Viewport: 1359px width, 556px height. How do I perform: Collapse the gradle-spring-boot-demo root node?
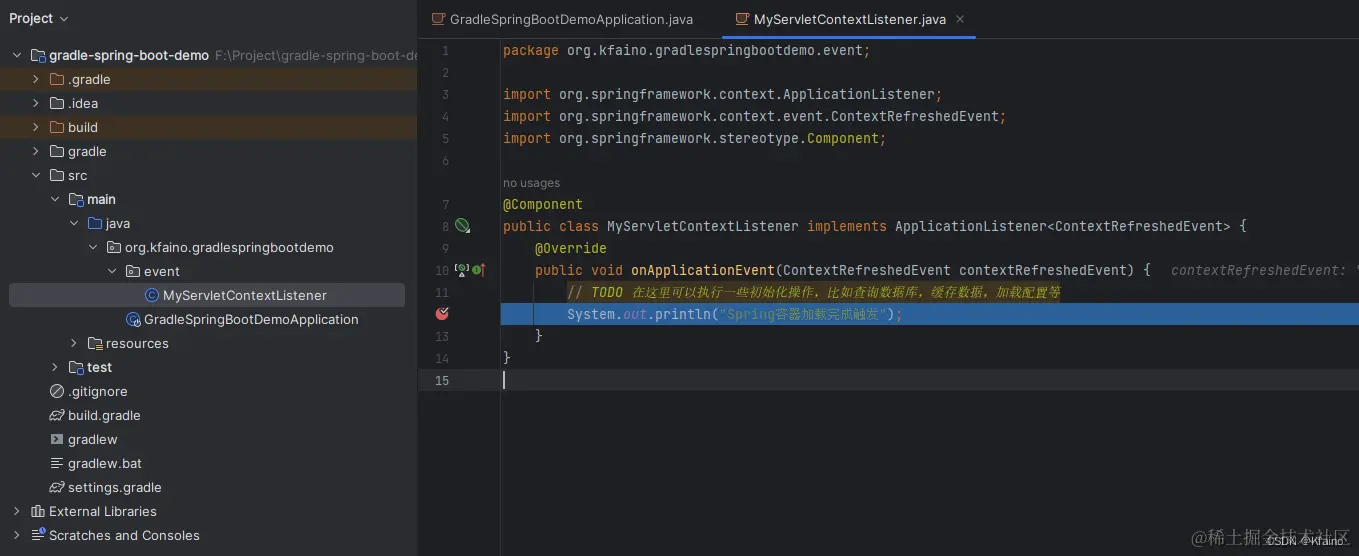click(x=17, y=55)
